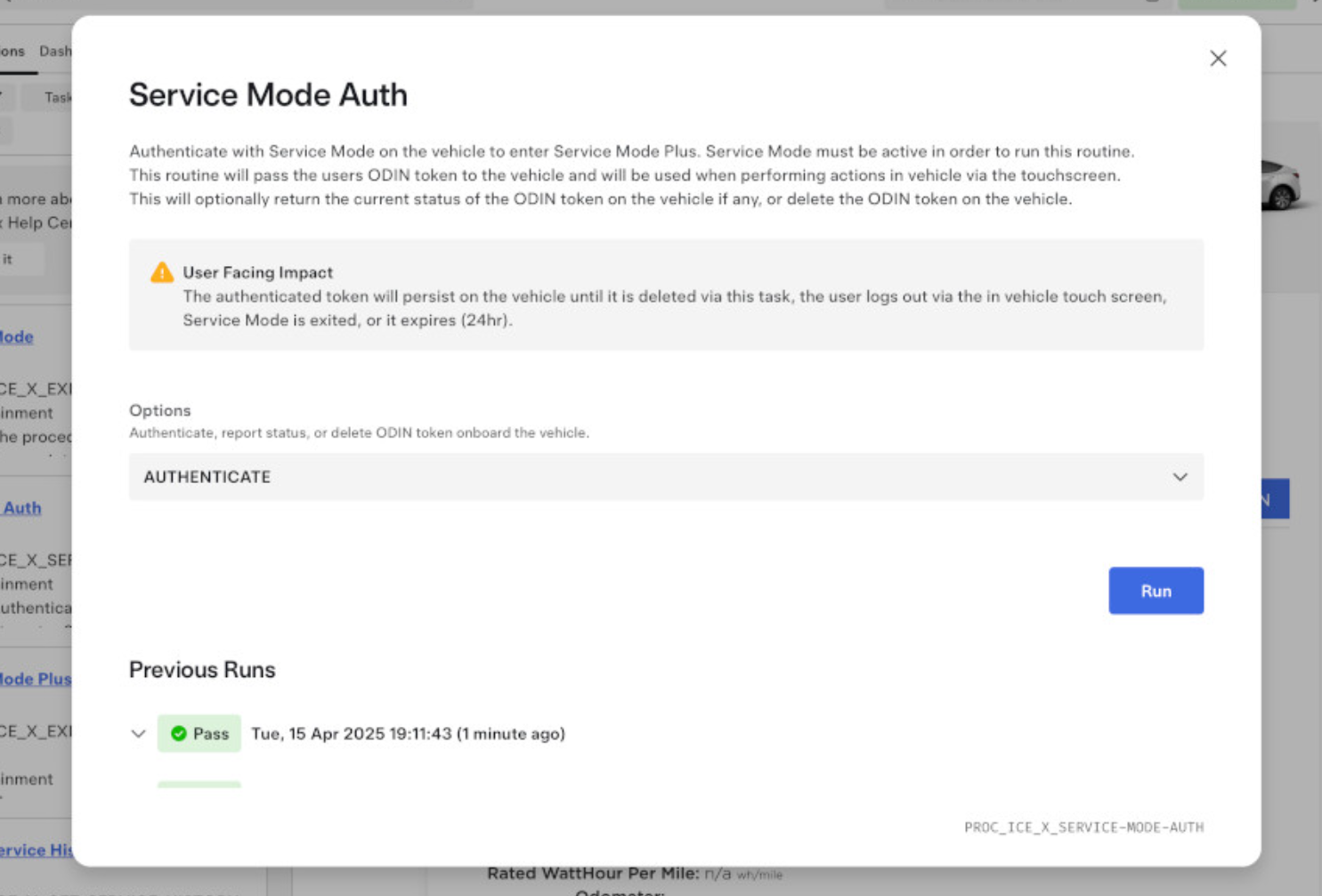
Task: Click the chevron arrow in Options field
Action: (x=1180, y=477)
